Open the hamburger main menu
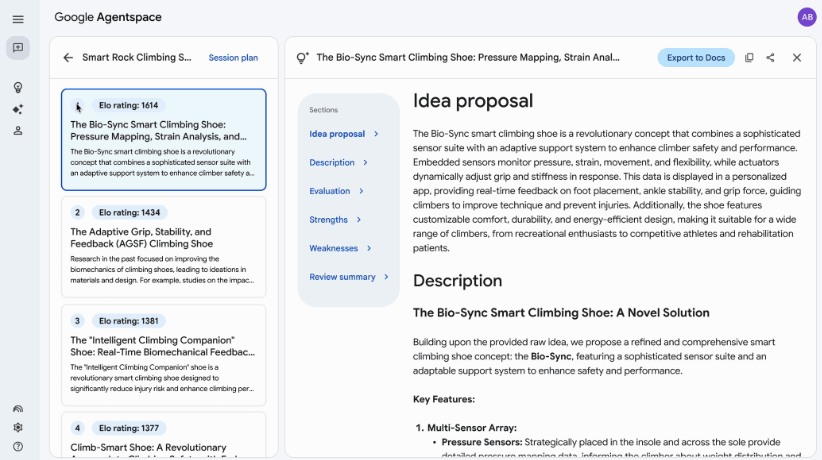 pos(18,19)
